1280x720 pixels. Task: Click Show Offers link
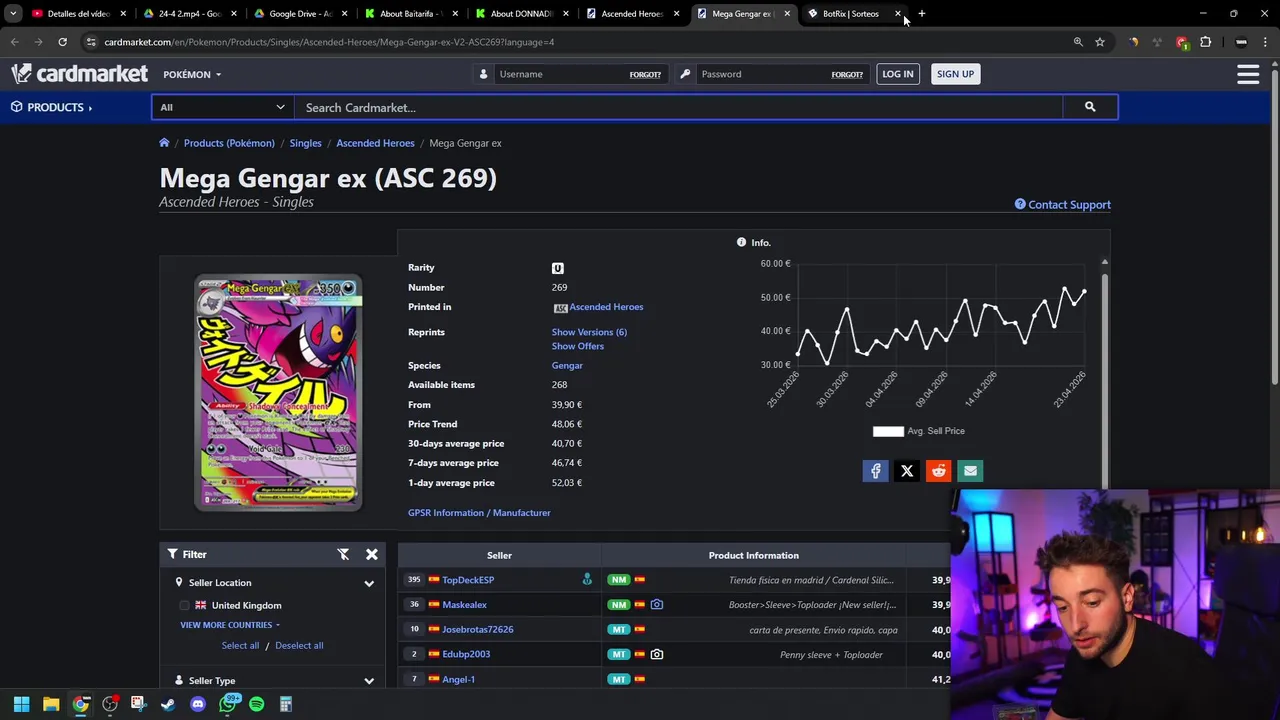click(578, 346)
